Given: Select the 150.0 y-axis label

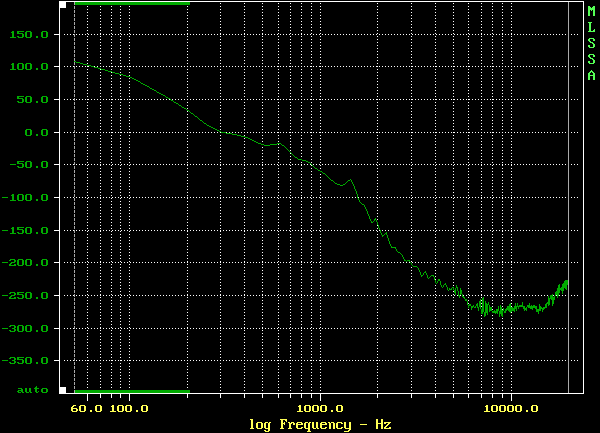Looking at the screenshot, I should pos(30,34).
